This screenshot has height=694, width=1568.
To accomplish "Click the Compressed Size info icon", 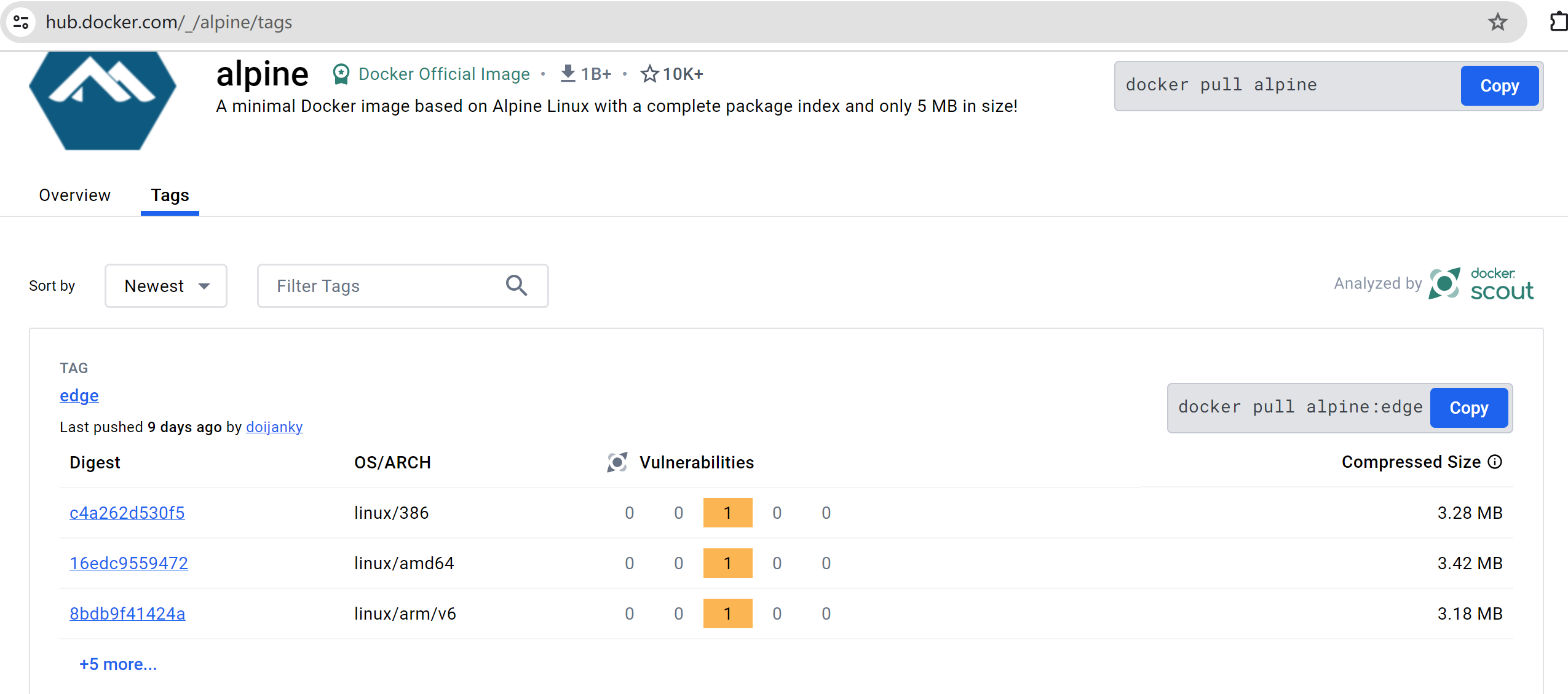I will point(1495,462).
